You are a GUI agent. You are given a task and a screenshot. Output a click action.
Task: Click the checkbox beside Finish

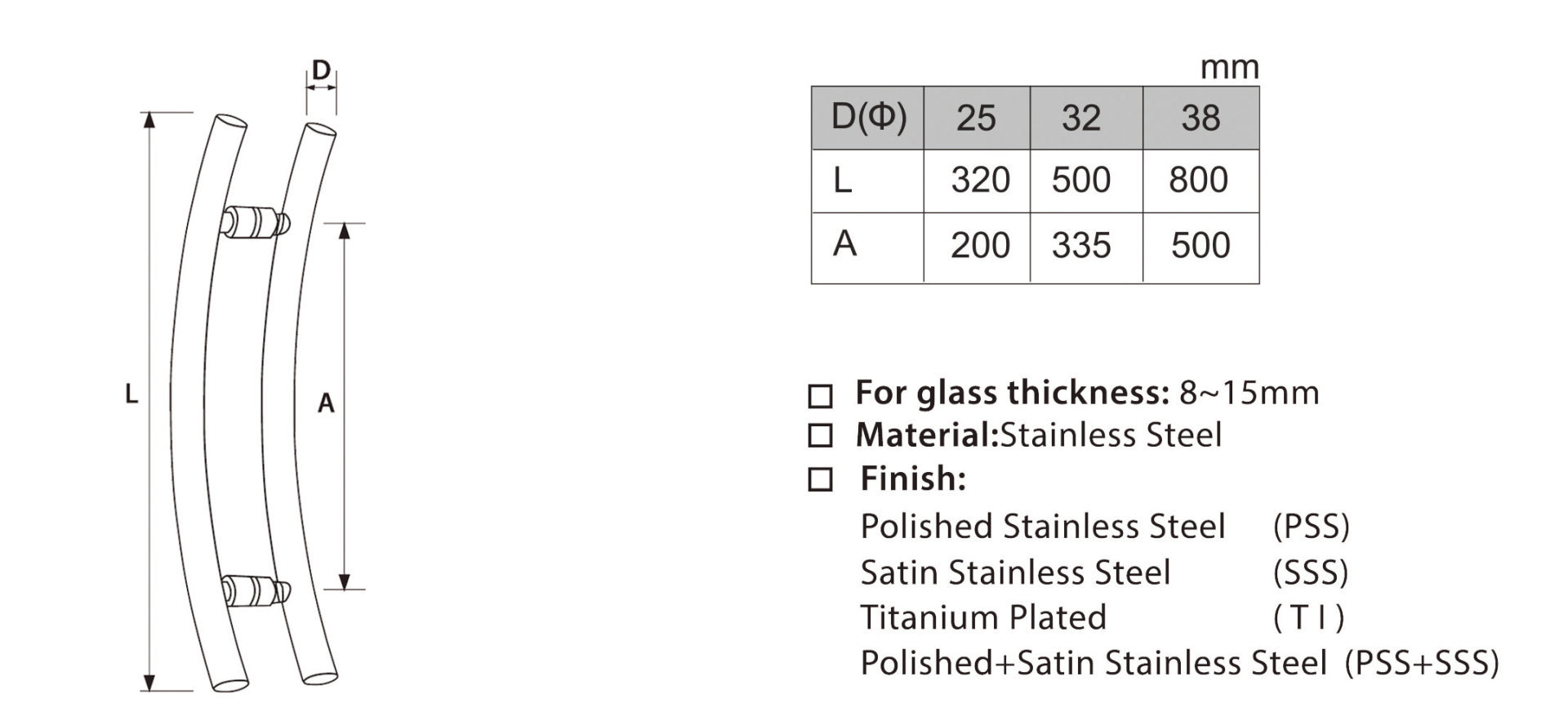tap(820, 479)
